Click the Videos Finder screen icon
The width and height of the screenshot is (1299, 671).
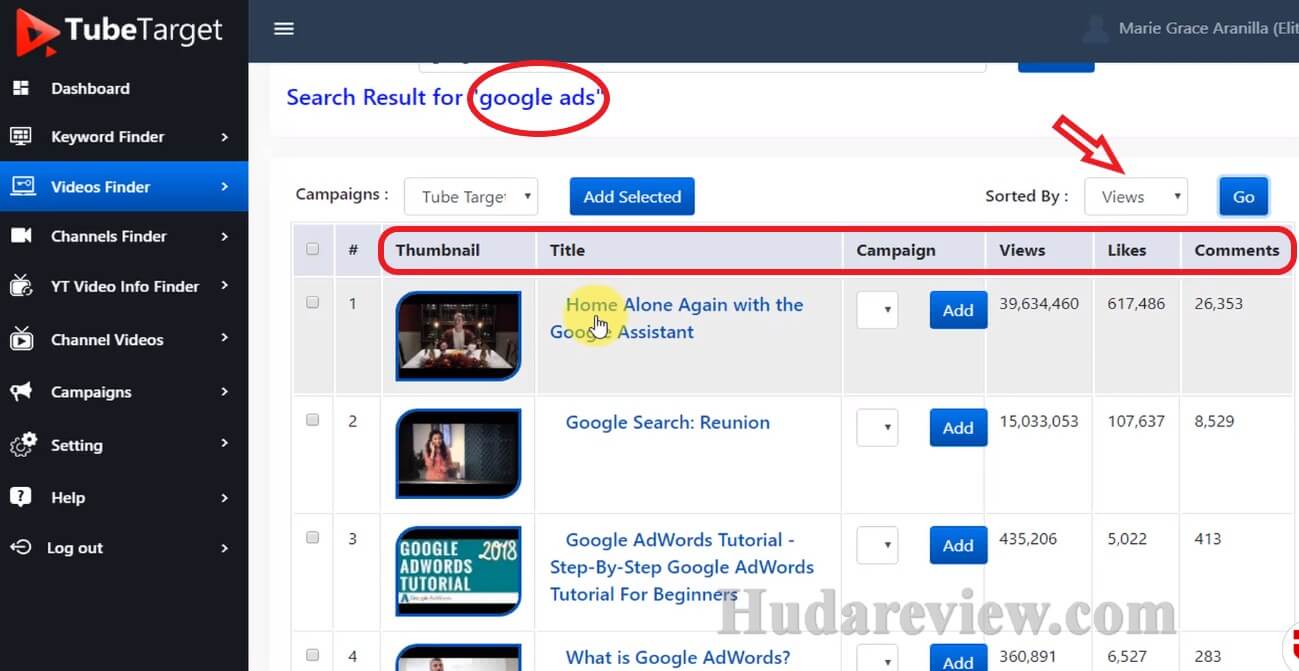tap(22, 186)
